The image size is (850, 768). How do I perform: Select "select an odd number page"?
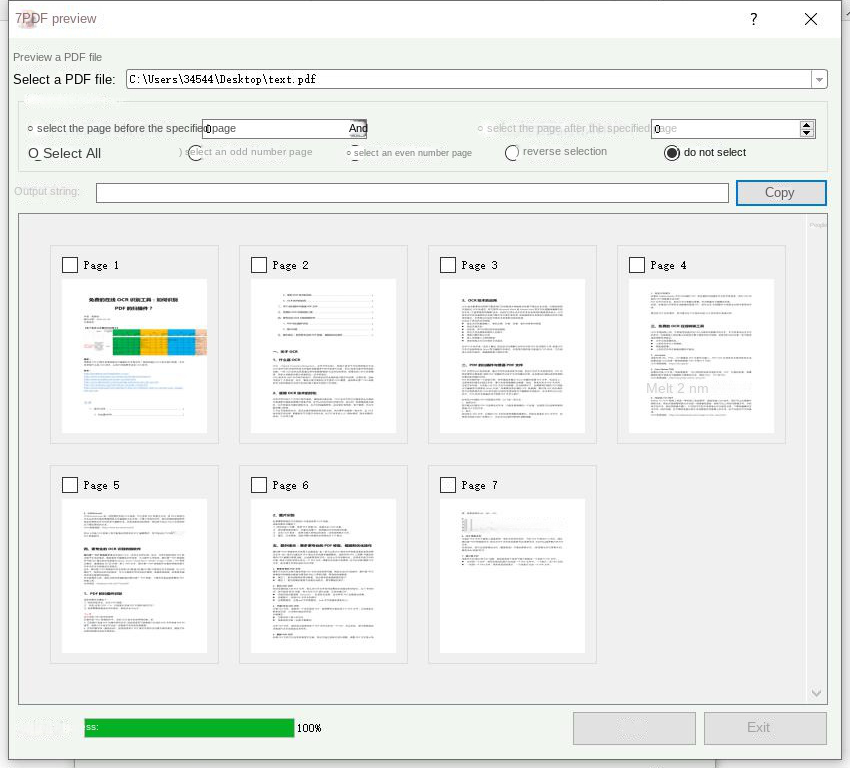click(x=196, y=153)
